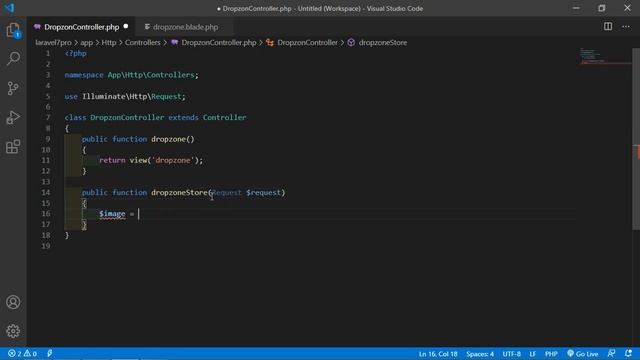Start Go Live server
The image size is (640, 360).
(x=582, y=353)
